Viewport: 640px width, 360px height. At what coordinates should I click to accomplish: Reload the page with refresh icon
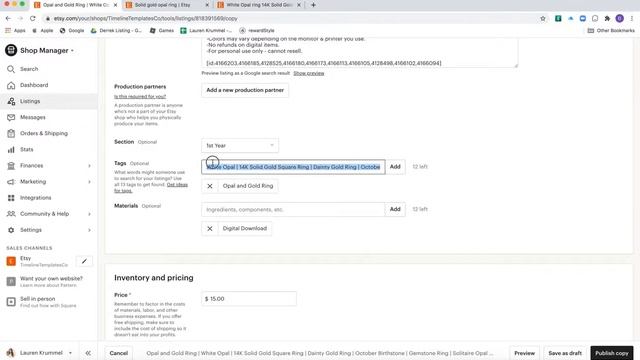(33, 18)
